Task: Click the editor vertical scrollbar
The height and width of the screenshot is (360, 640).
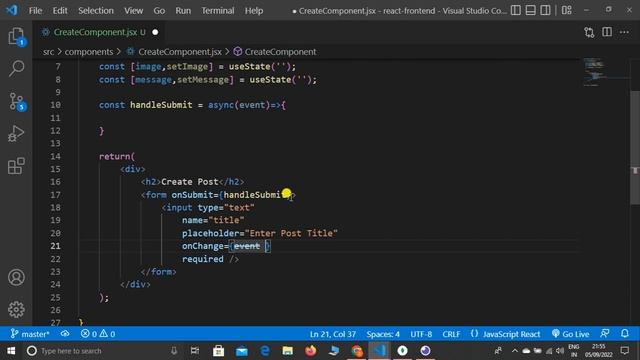Action: click(x=635, y=147)
